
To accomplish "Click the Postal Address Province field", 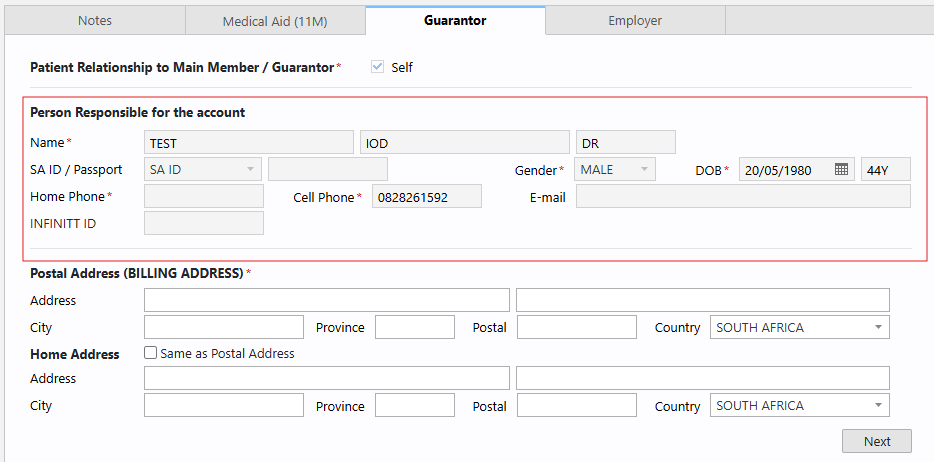I will [415, 327].
